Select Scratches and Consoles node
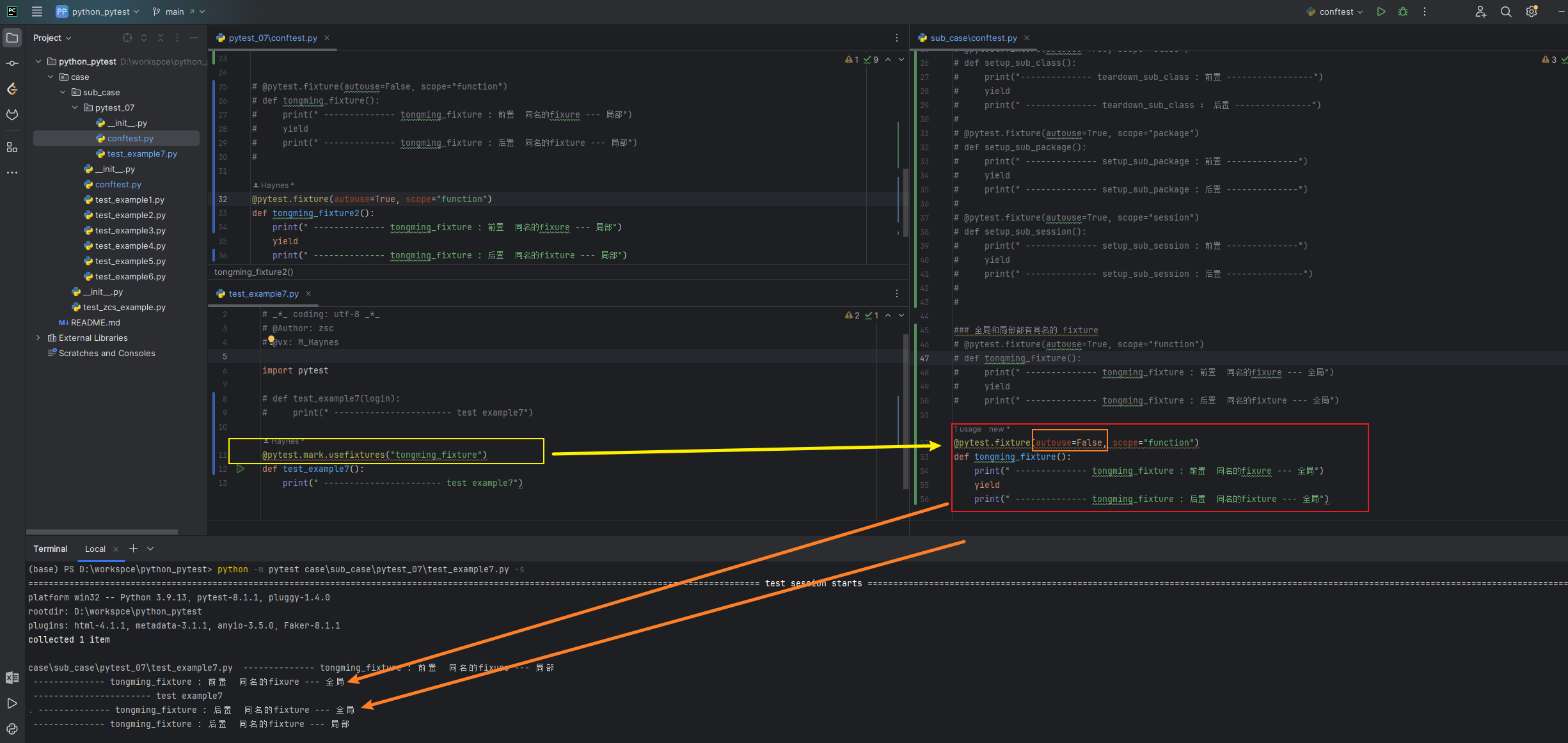Screen dimensions: 1568x743 (106, 353)
